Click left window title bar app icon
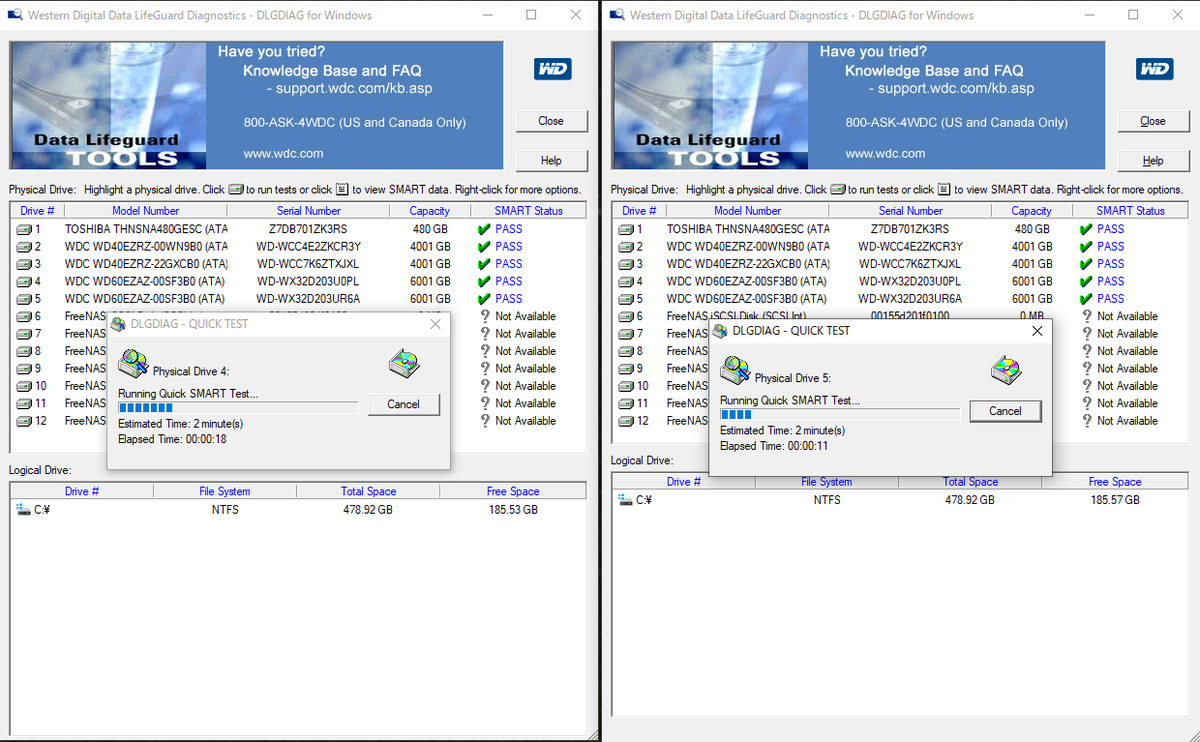Screen dimensions: 1200x742 (x=16, y=15)
